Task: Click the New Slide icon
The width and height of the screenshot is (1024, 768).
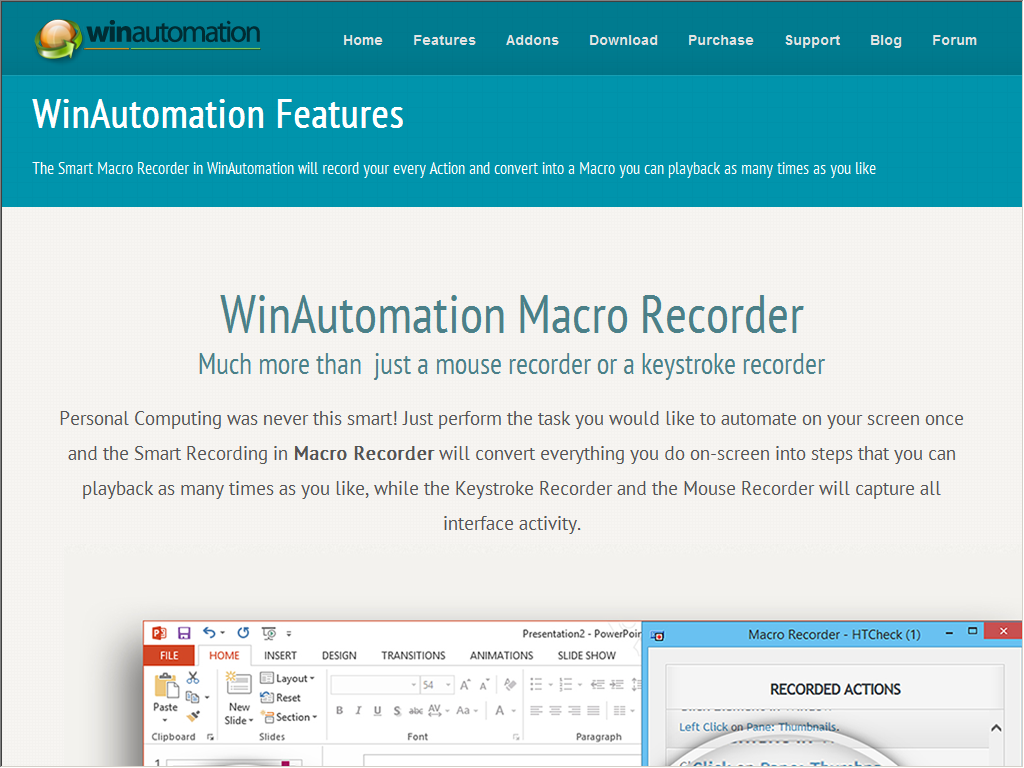Action: click(x=238, y=684)
